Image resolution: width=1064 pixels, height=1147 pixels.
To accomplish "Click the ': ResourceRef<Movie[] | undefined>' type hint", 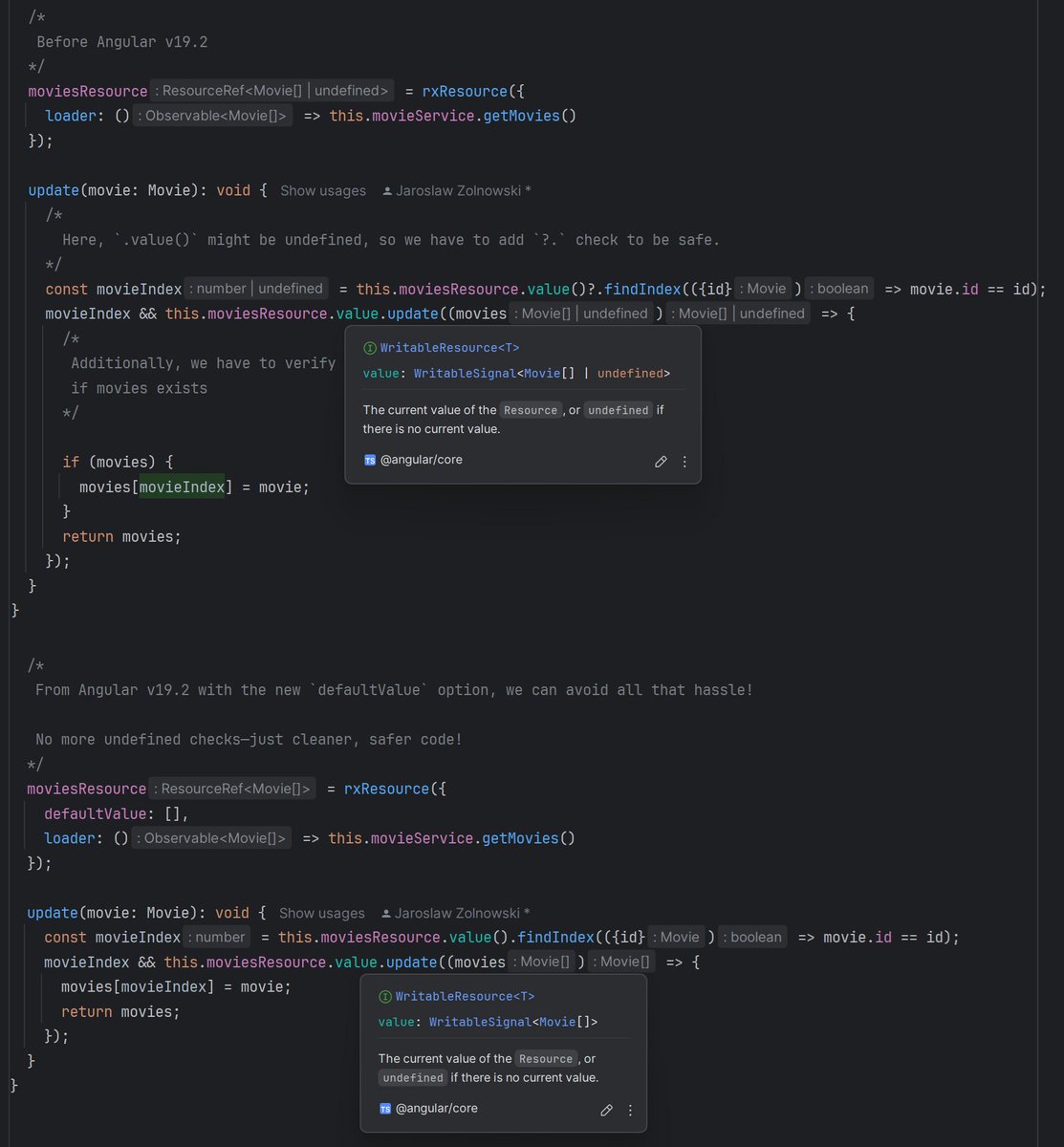I will 272,91.
